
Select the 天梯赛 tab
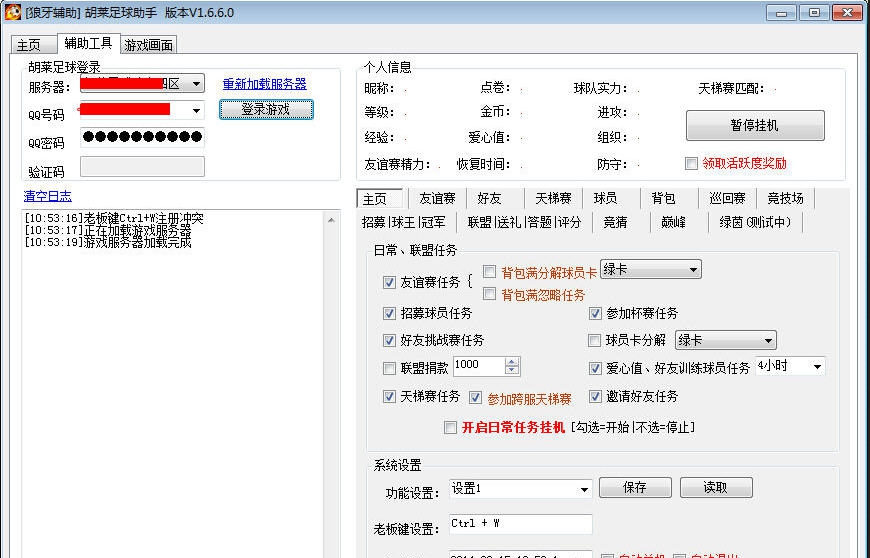point(553,198)
